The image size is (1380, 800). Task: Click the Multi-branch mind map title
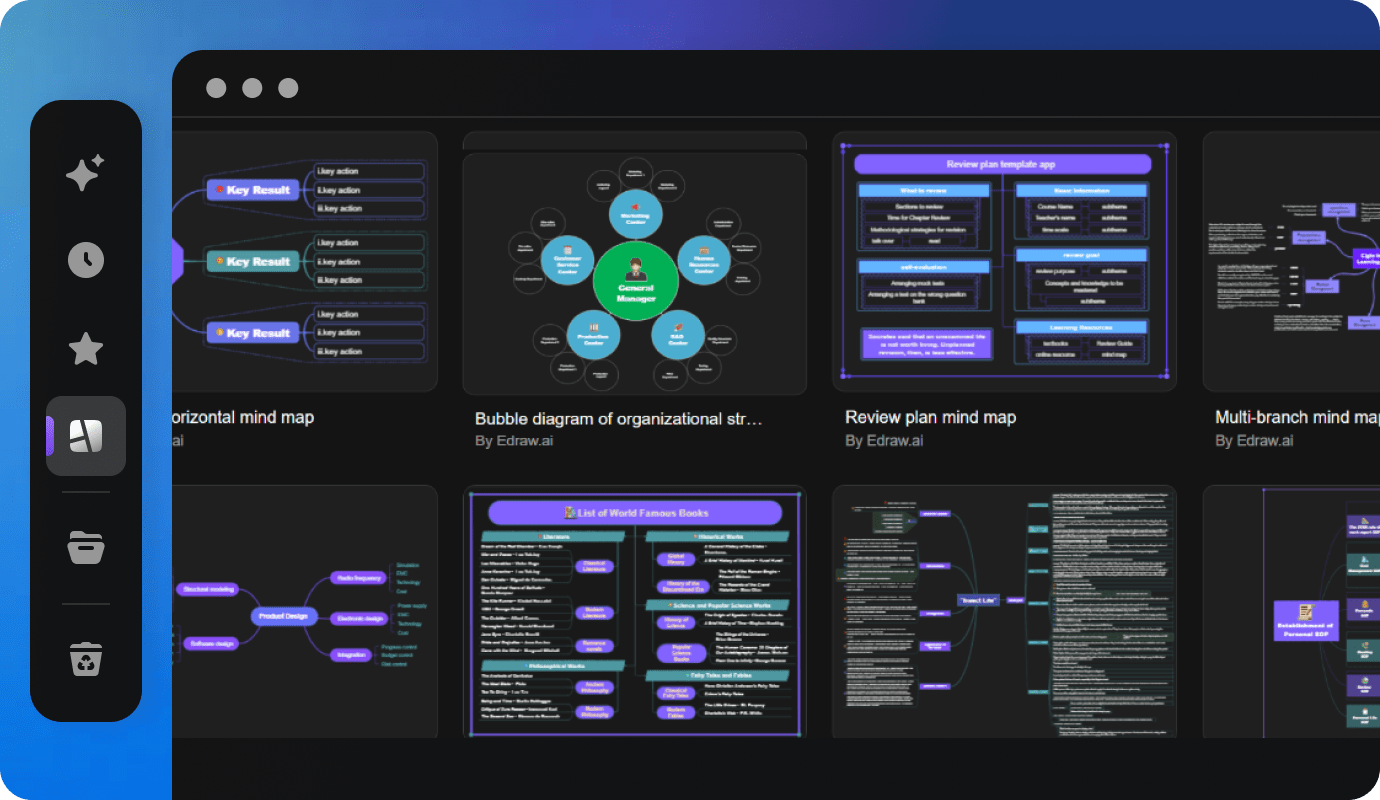(x=1296, y=417)
